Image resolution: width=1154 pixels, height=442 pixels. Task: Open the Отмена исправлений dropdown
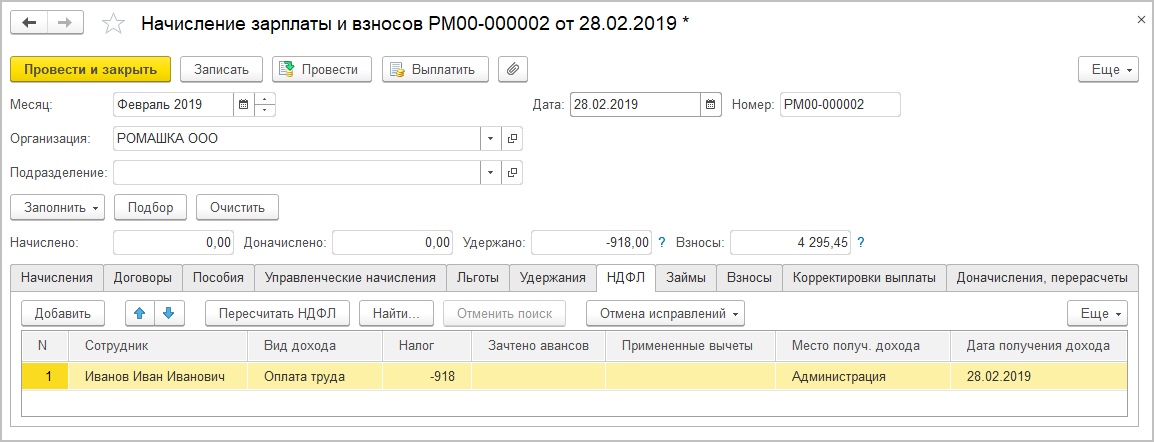[665, 313]
